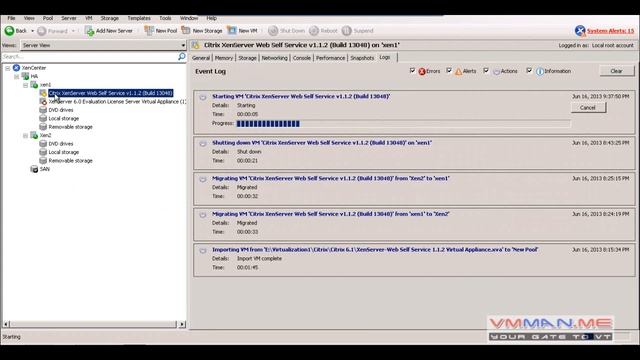640x360 pixels.
Task: Click Removable storage icon under xen1
Action: 43,127
